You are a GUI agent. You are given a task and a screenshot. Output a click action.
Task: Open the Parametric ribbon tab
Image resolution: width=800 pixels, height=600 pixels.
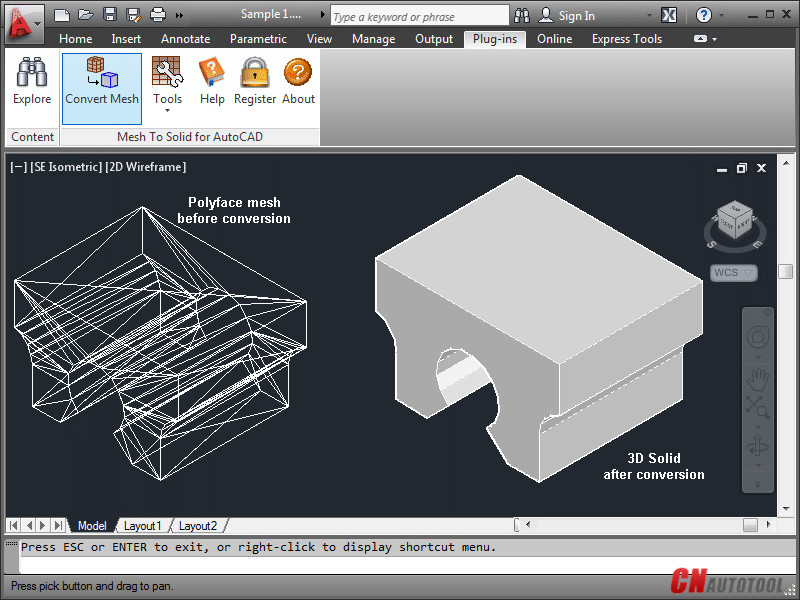tap(258, 39)
